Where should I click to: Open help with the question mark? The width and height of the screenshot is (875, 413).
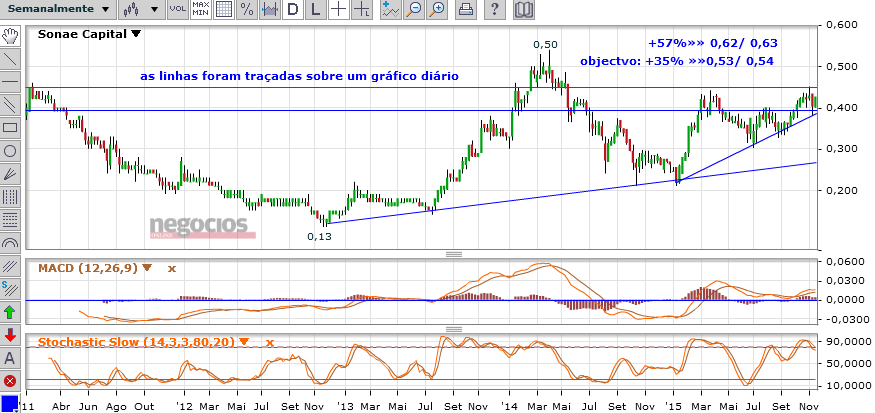tap(494, 9)
